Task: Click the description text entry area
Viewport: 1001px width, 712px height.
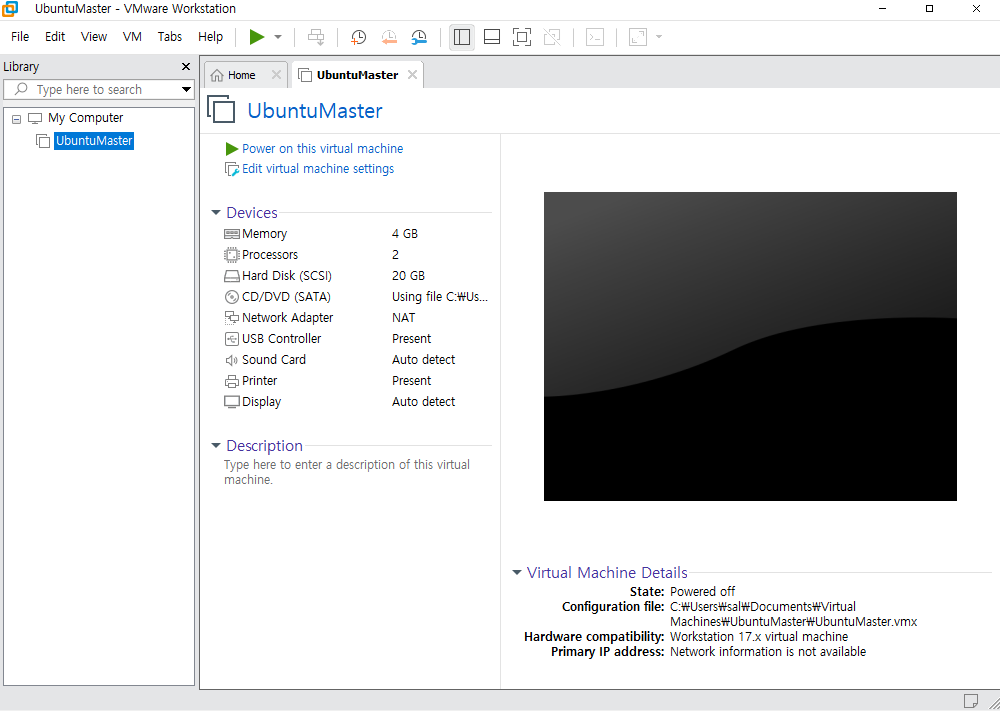Action: pyautogui.click(x=347, y=473)
